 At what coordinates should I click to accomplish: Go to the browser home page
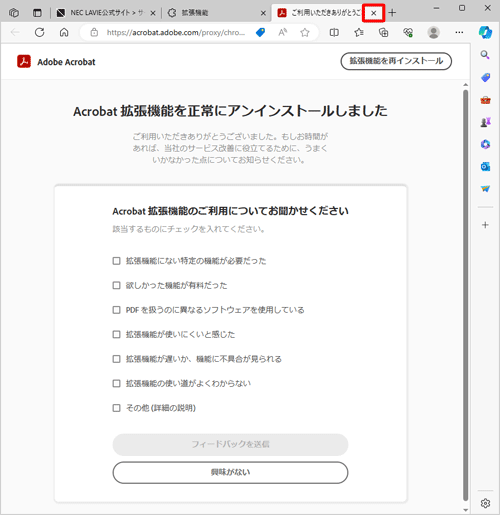pos(64,32)
